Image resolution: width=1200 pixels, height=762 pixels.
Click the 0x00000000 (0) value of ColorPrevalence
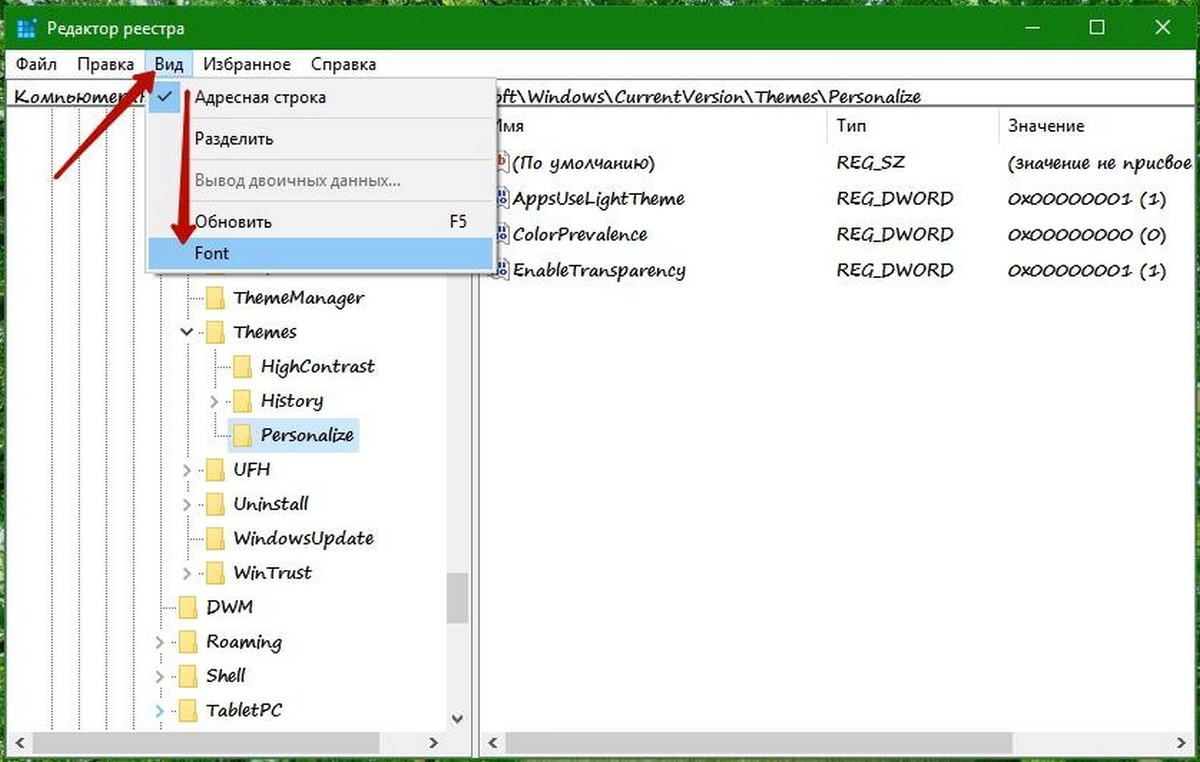pos(1087,235)
